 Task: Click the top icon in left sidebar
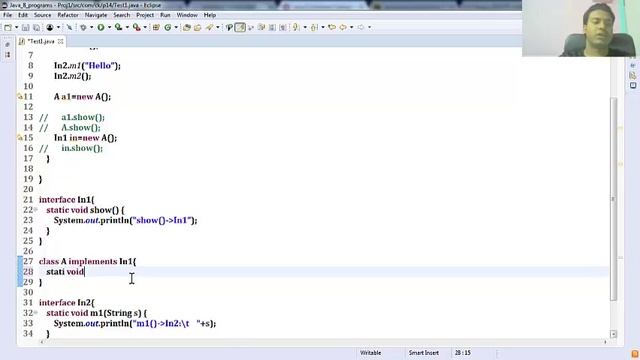coord(7,44)
